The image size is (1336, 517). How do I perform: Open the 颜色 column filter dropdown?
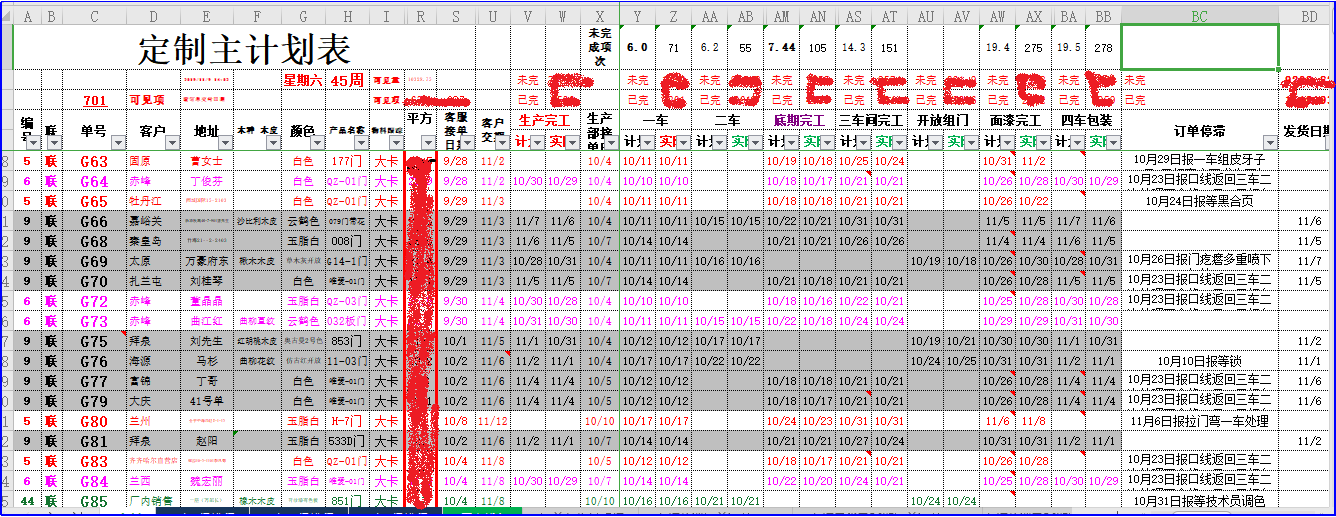pyautogui.click(x=317, y=142)
